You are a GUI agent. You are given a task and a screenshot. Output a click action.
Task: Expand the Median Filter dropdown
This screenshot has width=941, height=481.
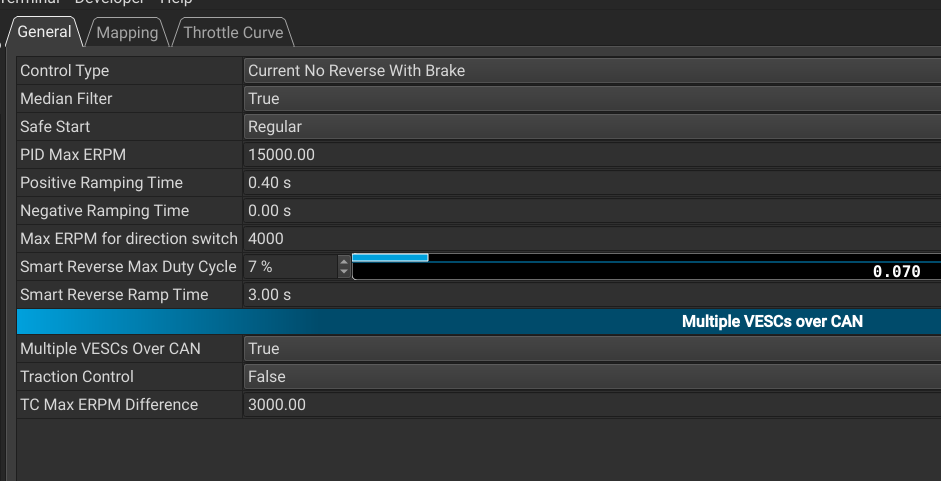[590, 99]
